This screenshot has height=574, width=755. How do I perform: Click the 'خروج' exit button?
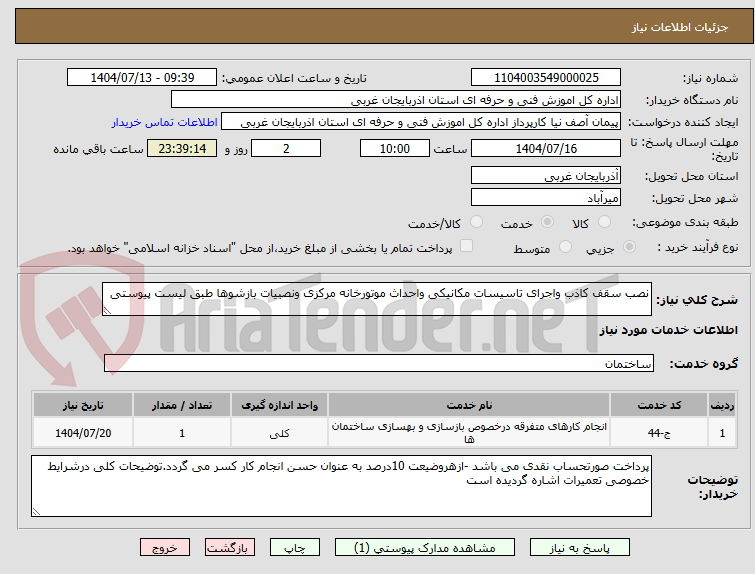(x=165, y=548)
